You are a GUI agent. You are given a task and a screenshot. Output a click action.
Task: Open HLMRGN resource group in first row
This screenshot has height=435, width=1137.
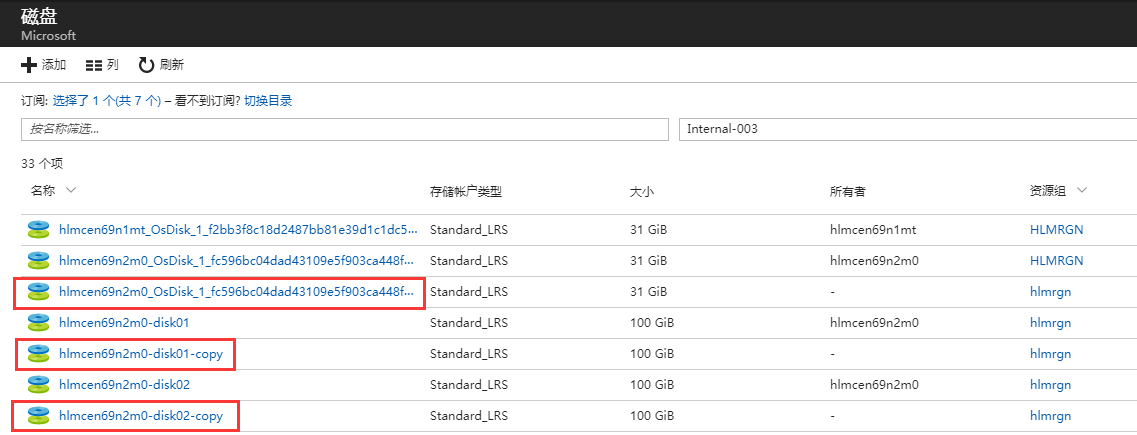1056,230
